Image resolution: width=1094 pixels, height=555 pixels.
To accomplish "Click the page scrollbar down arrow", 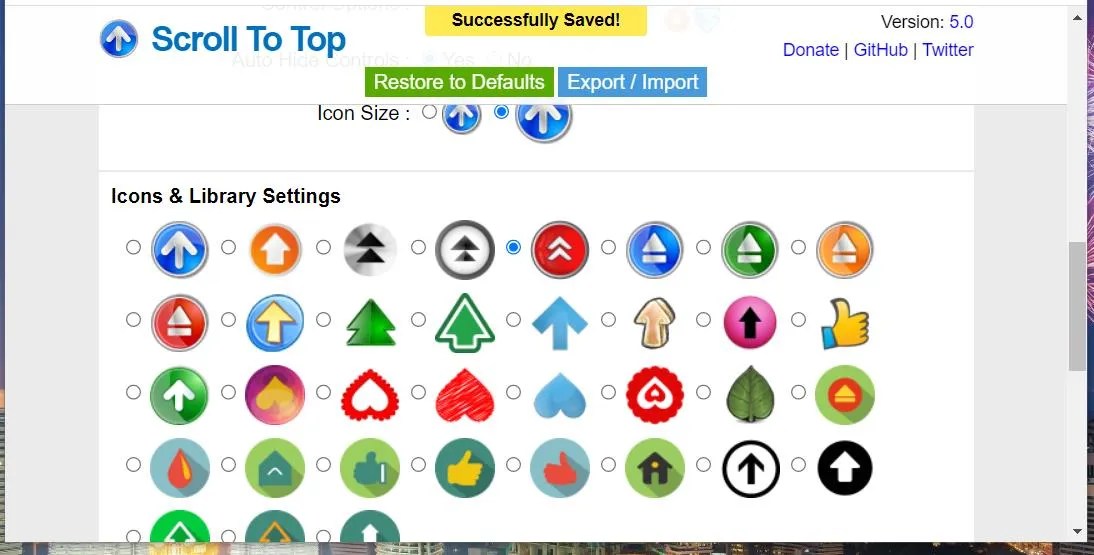I will point(1077,532).
